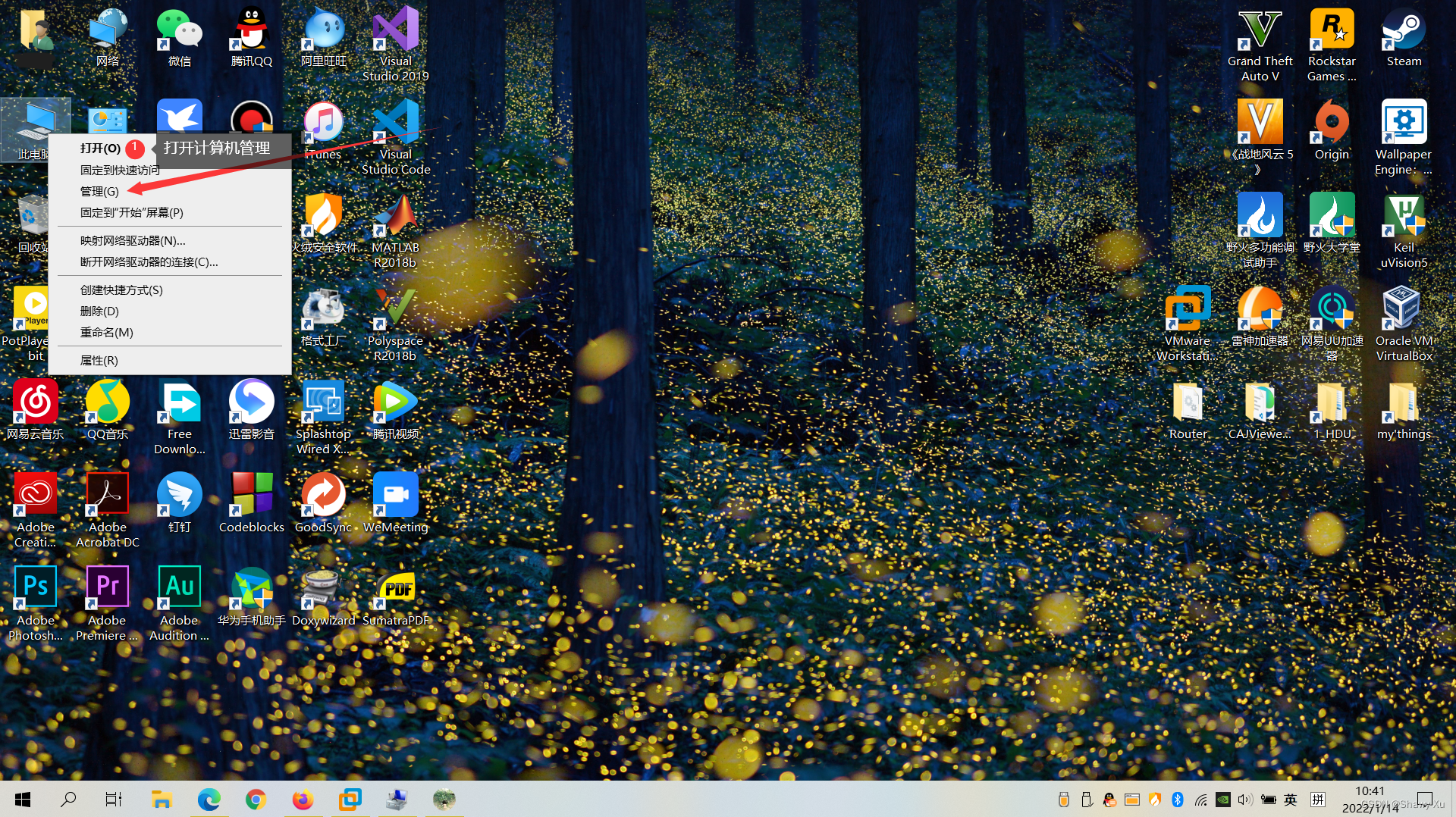The image size is (1456, 817).
Task: Open the 格式工厂 desktop icon
Action: pyautogui.click(x=324, y=317)
